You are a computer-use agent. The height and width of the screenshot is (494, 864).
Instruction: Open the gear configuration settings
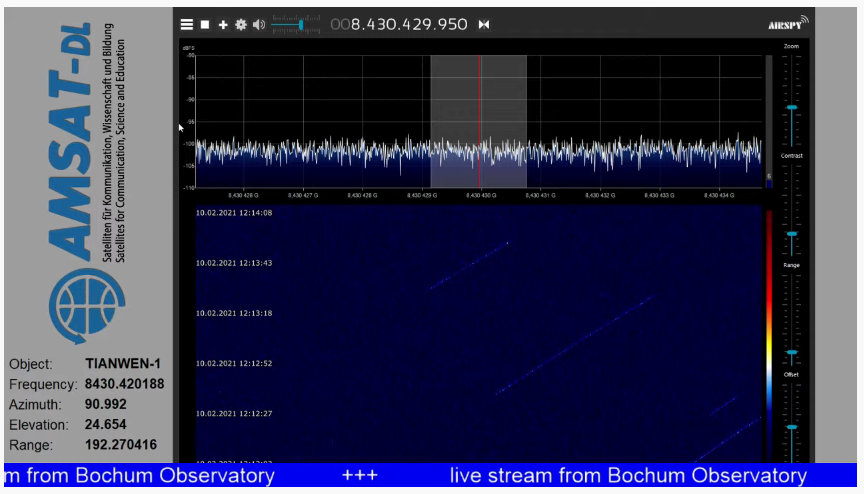tap(241, 24)
